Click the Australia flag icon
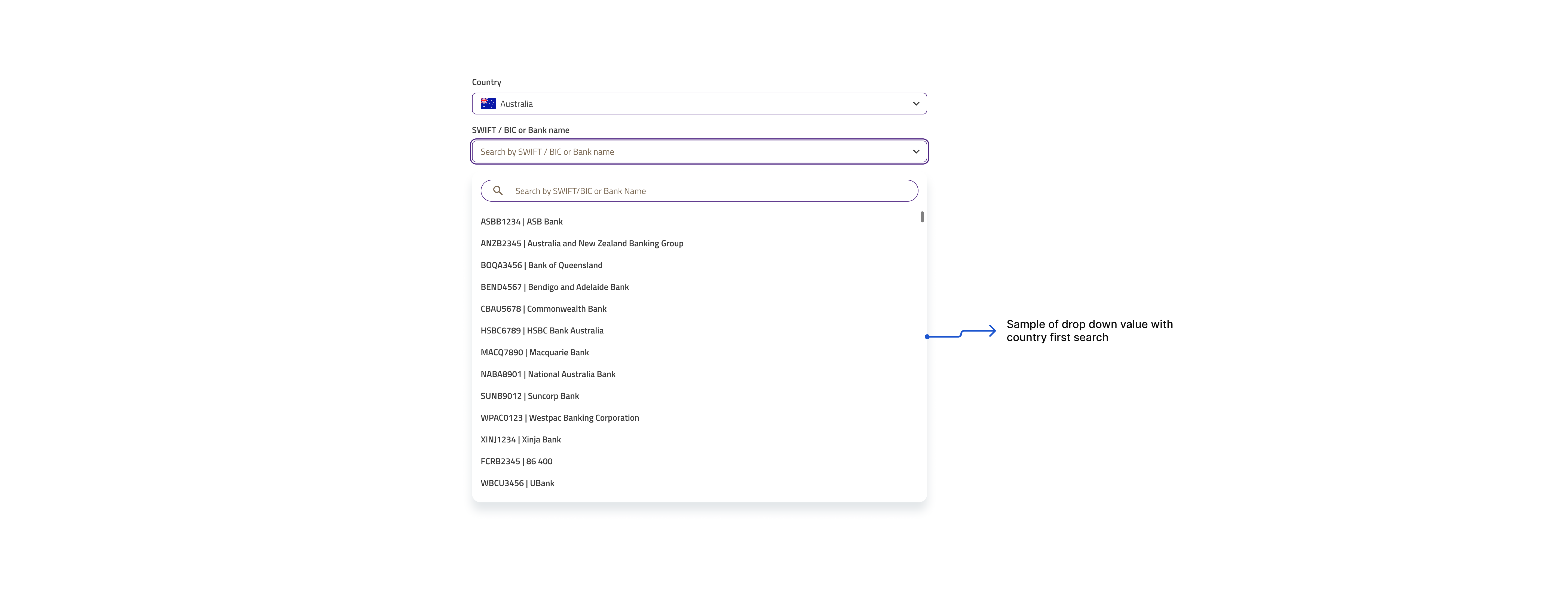The width and height of the screenshot is (1568, 607). (x=488, y=104)
